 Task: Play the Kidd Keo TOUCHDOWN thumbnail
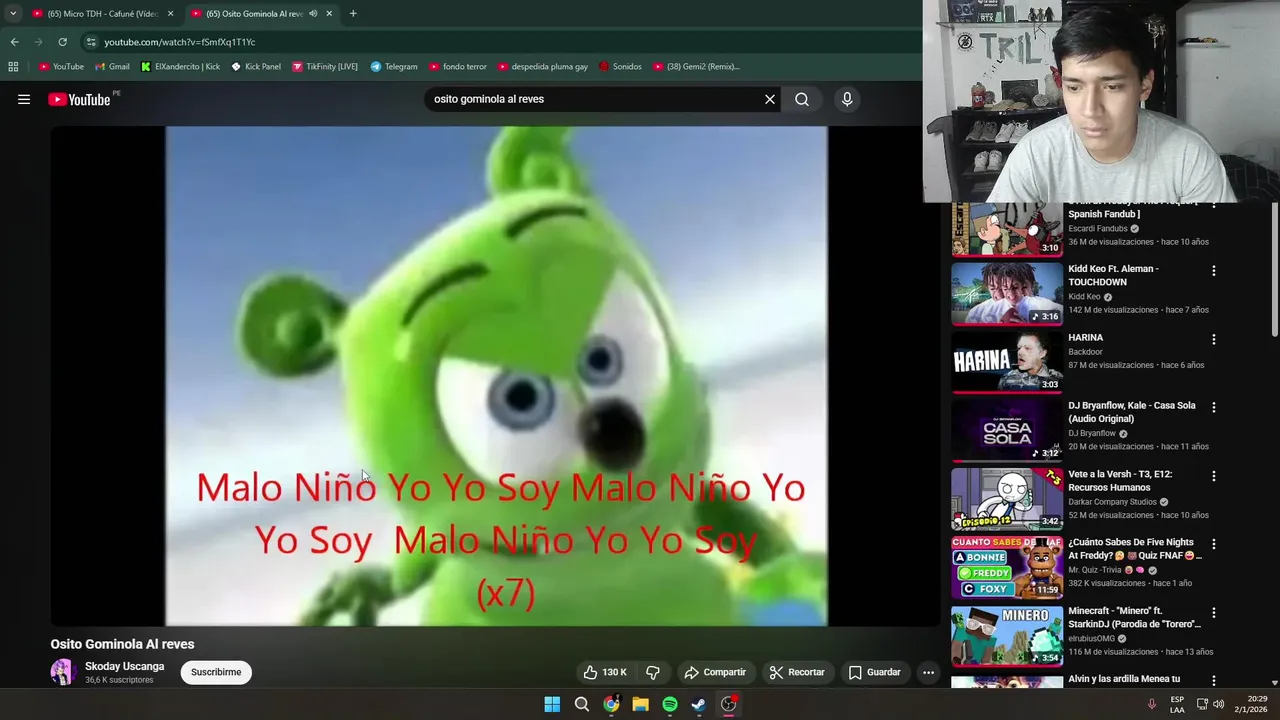(x=1007, y=294)
